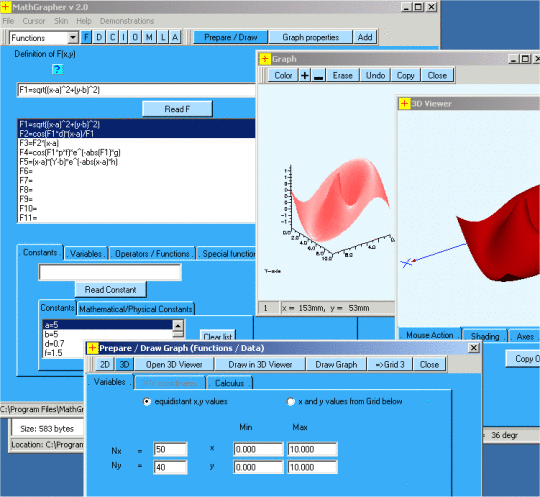
Task: Open the Skin menu
Action: pos(61,21)
